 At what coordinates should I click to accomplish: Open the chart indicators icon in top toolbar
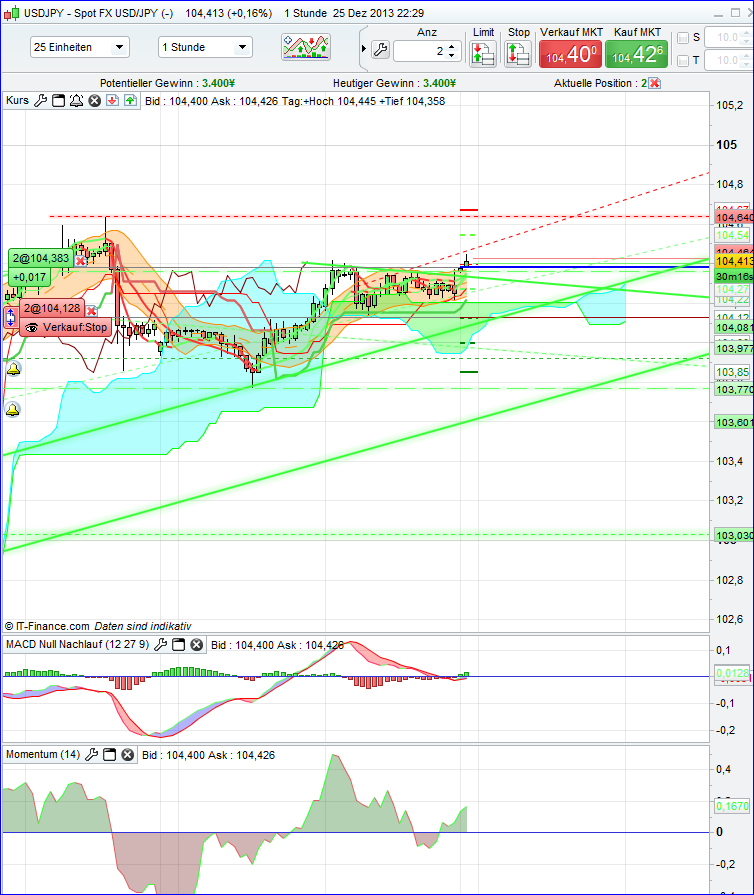point(306,47)
